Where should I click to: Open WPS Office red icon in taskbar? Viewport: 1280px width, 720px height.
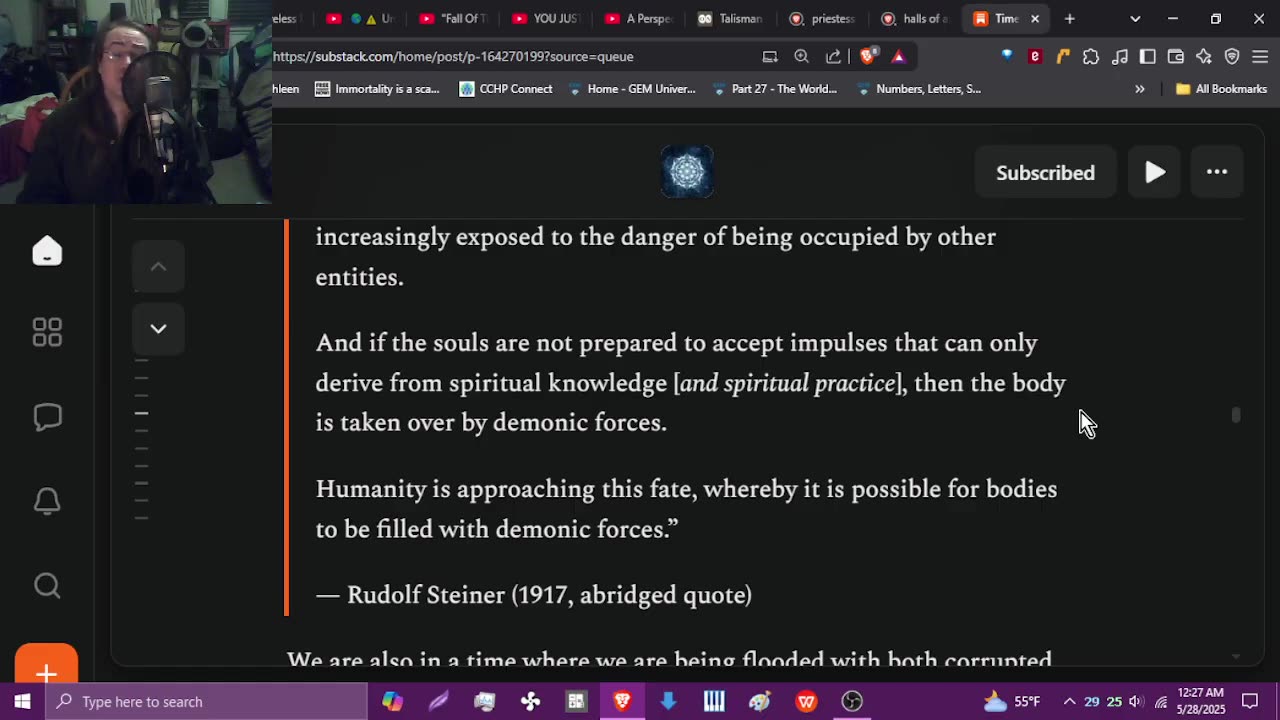pyautogui.click(x=806, y=701)
